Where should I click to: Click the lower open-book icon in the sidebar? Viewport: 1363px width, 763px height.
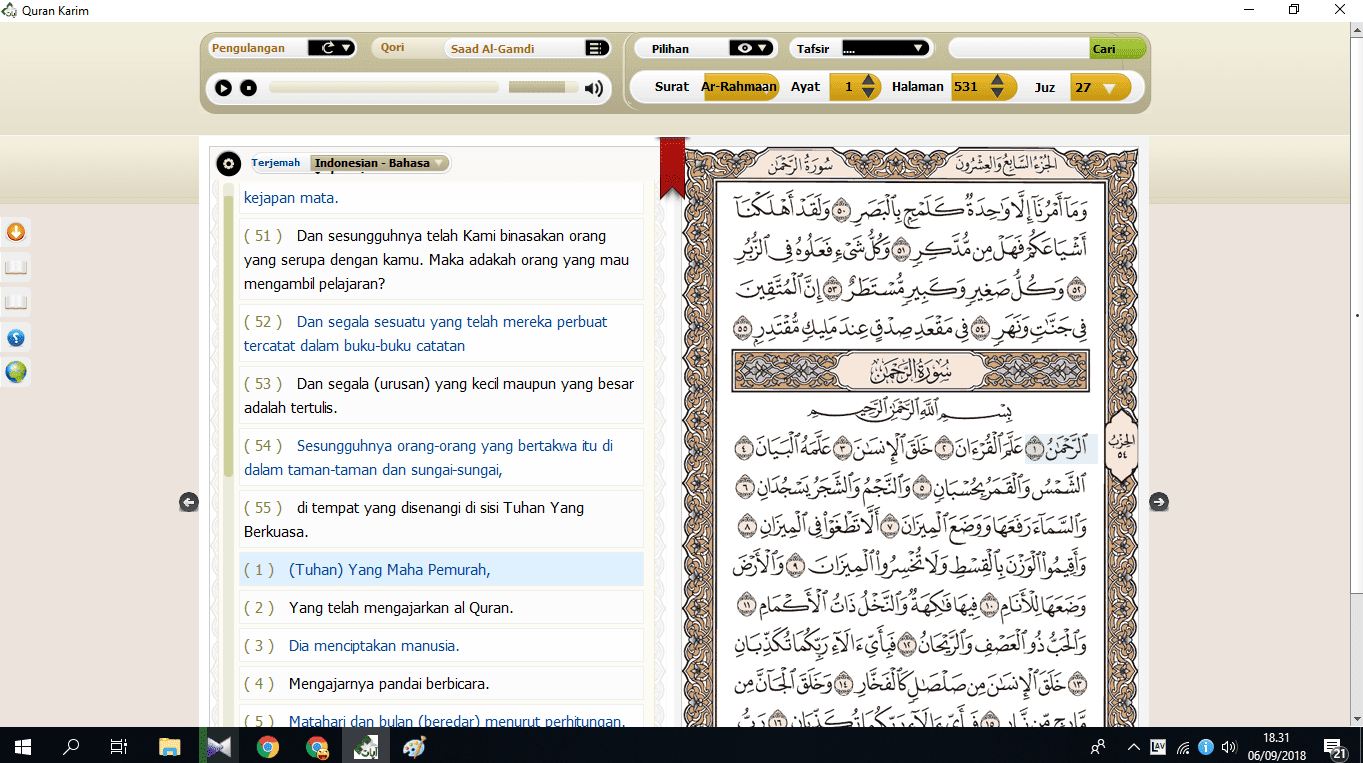[x=16, y=302]
